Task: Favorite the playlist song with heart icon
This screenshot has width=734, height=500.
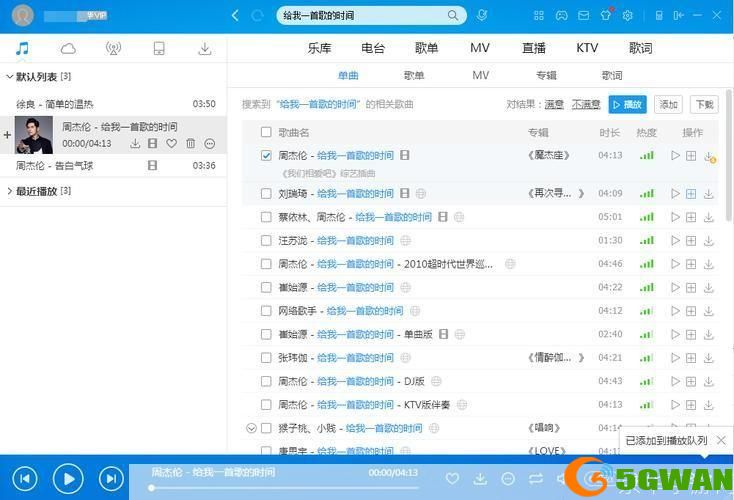Action: coord(172,143)
